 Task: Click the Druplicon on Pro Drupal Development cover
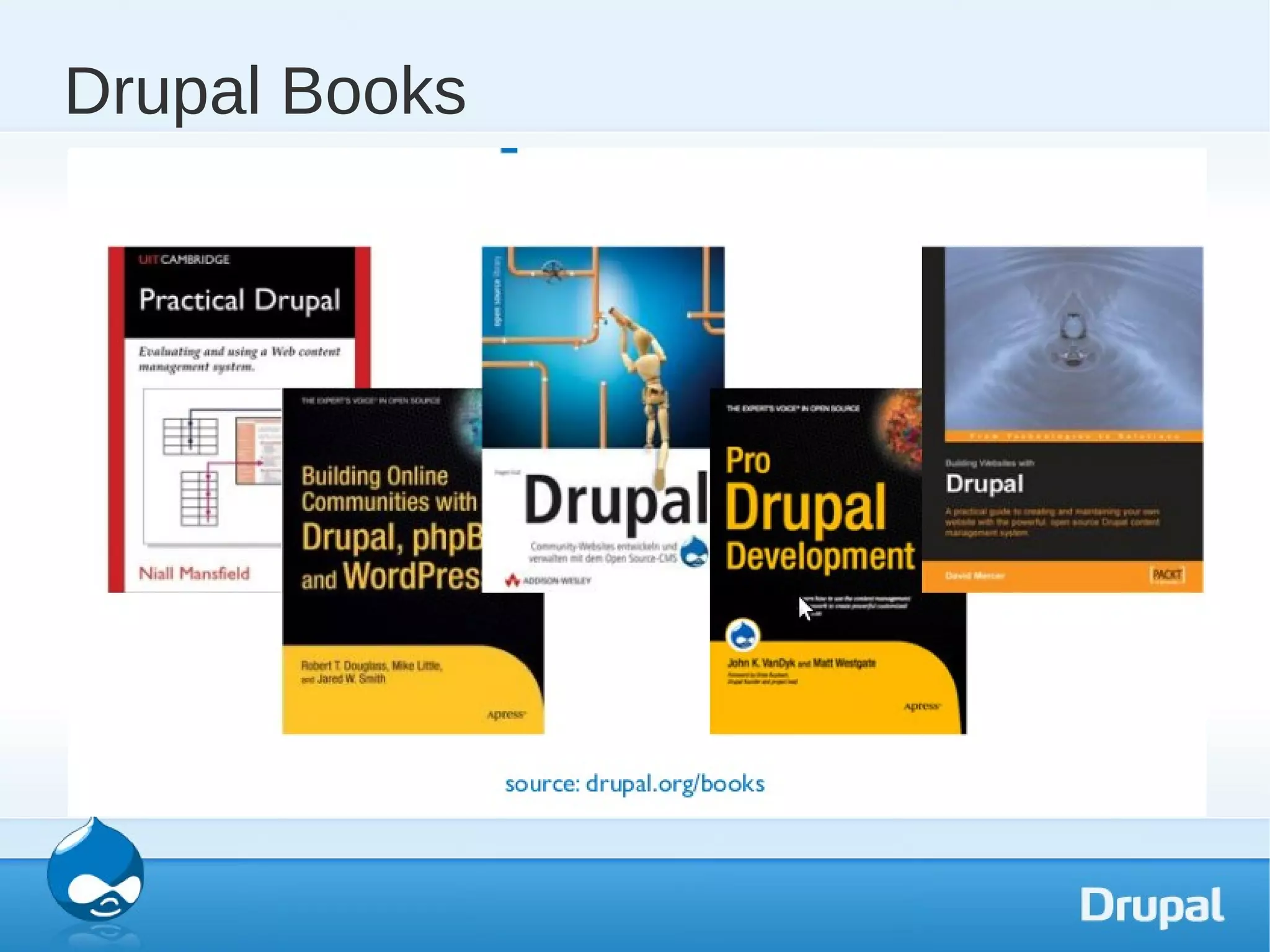pyautogui.click(x=743, y=635)
